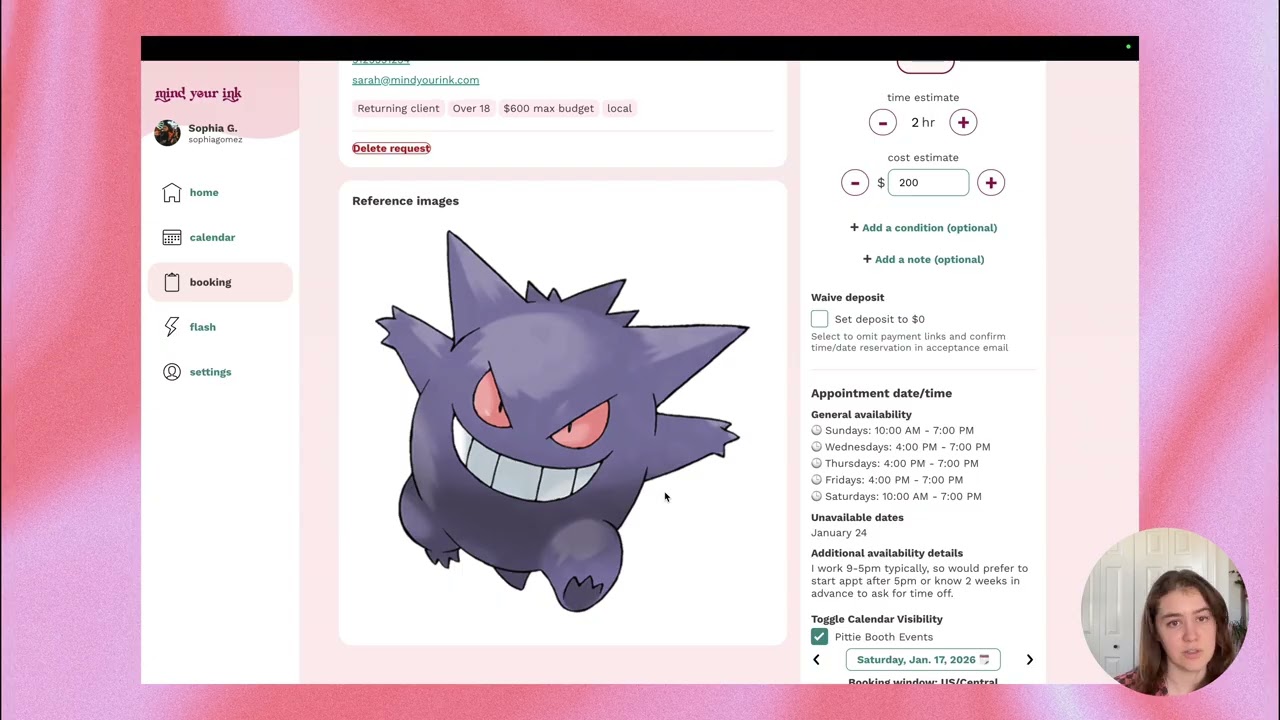This screenshot has height=720, width=1280.
Task: Toggle Pittie Booth Events calendar visibility
Action: click(819, 637)
